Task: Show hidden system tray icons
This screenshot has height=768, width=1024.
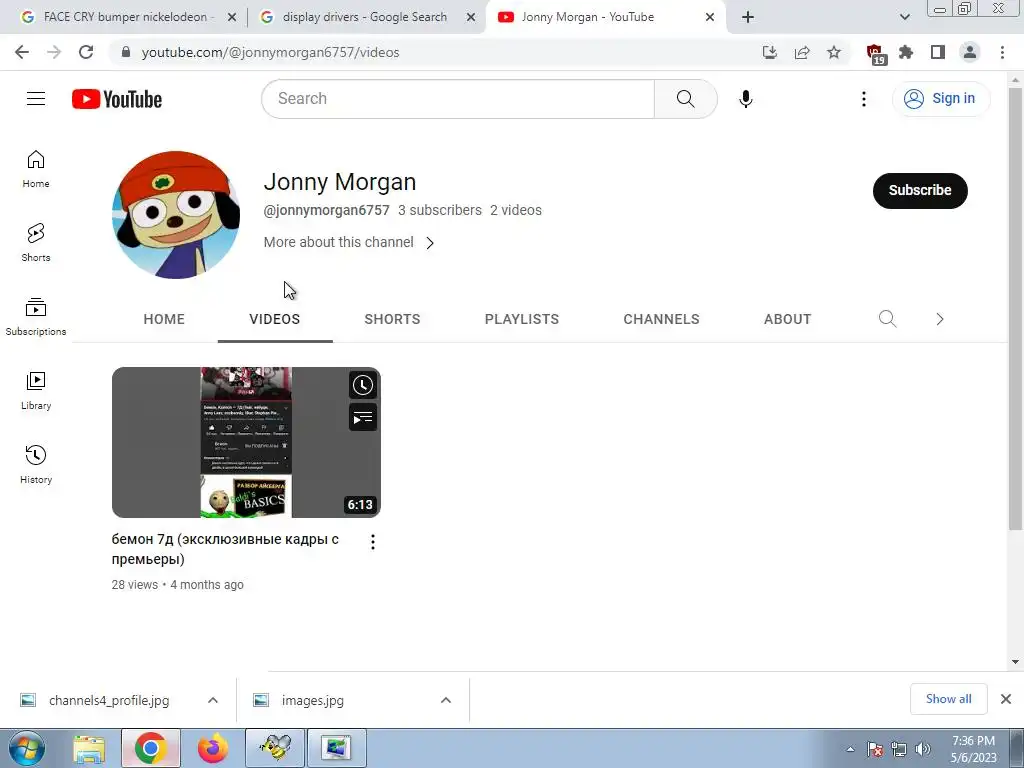Action: (x=850, y=749)
